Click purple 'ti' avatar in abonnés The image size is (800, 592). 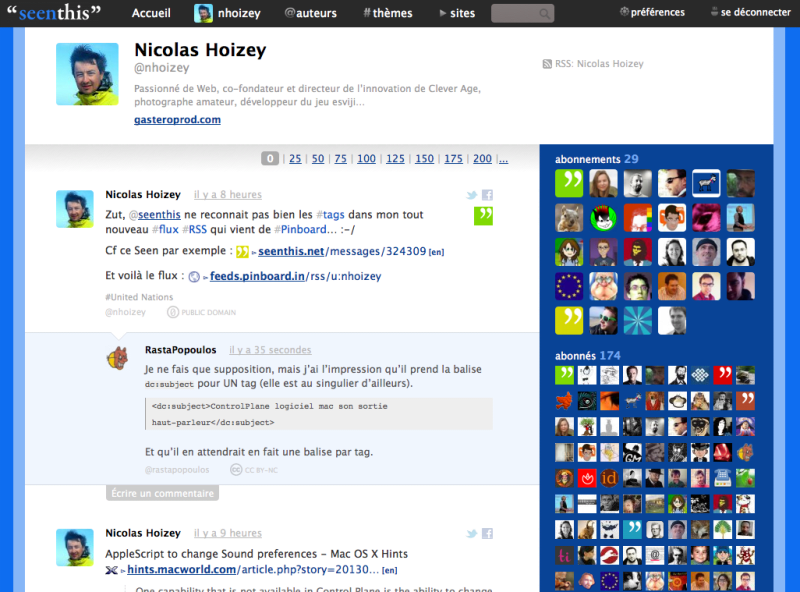(x=564, y=555)
